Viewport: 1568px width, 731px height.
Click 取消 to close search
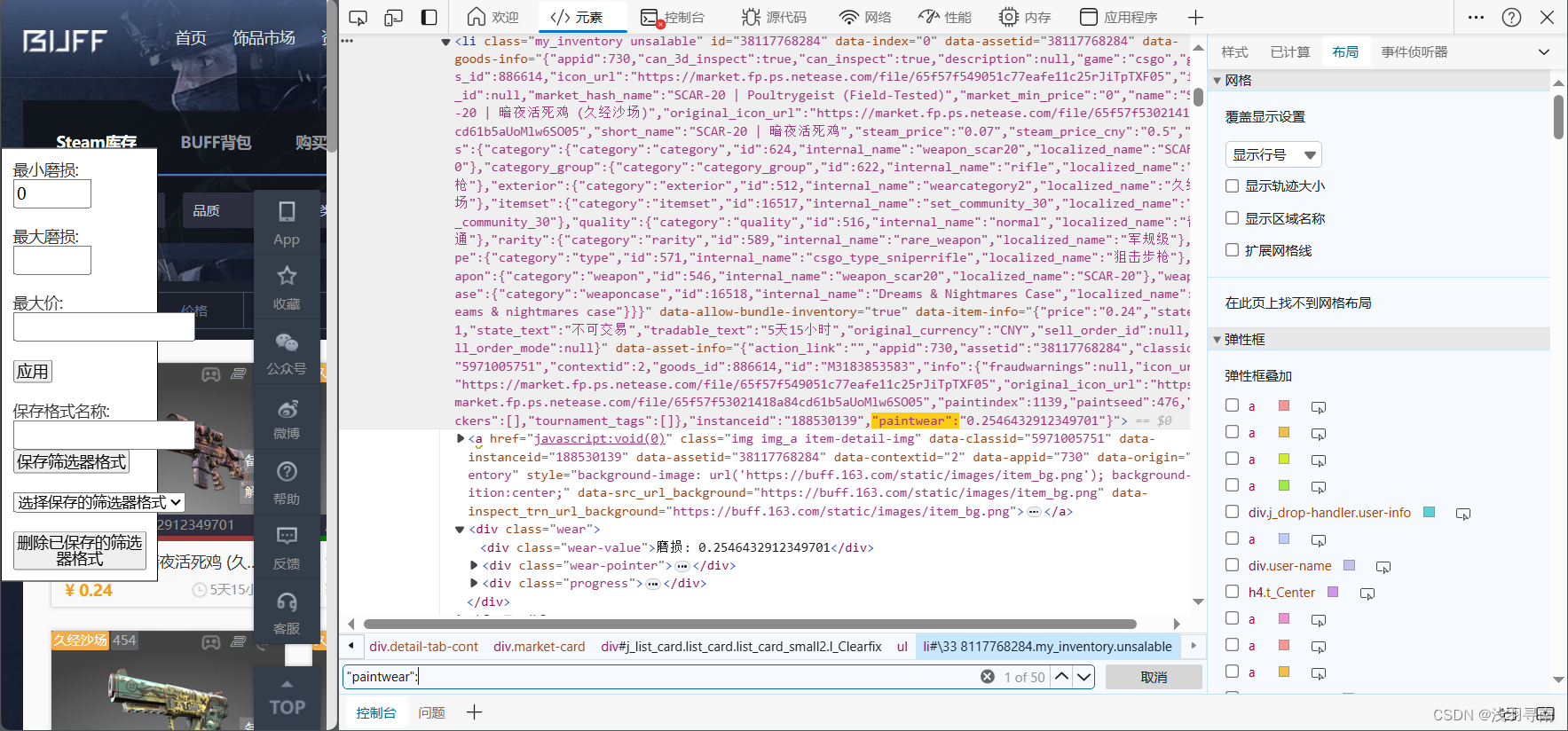[x=1154, y=677]
